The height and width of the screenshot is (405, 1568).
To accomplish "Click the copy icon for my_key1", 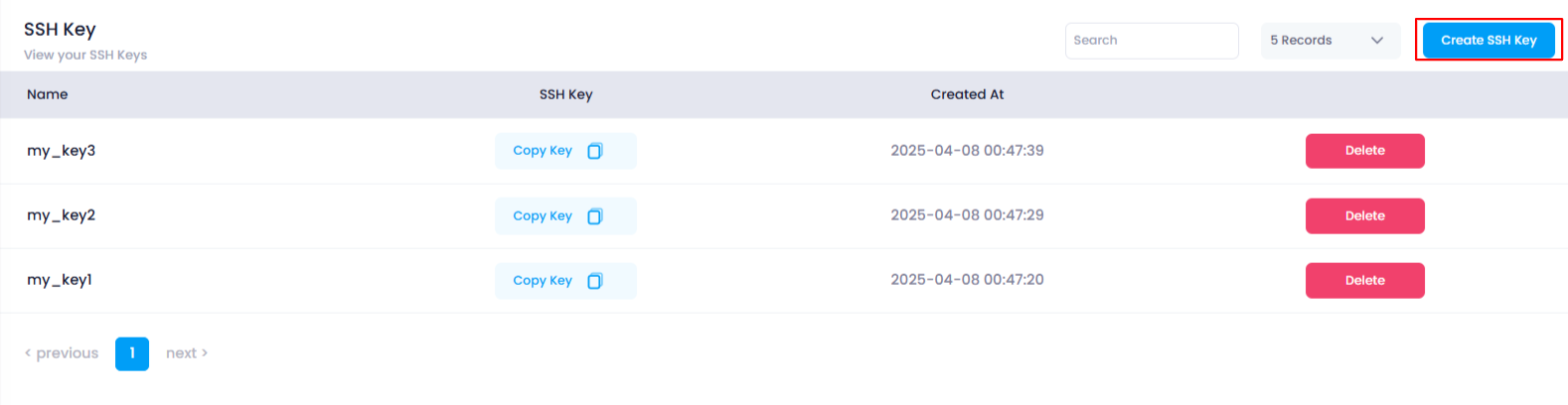I will pos(595,281).
